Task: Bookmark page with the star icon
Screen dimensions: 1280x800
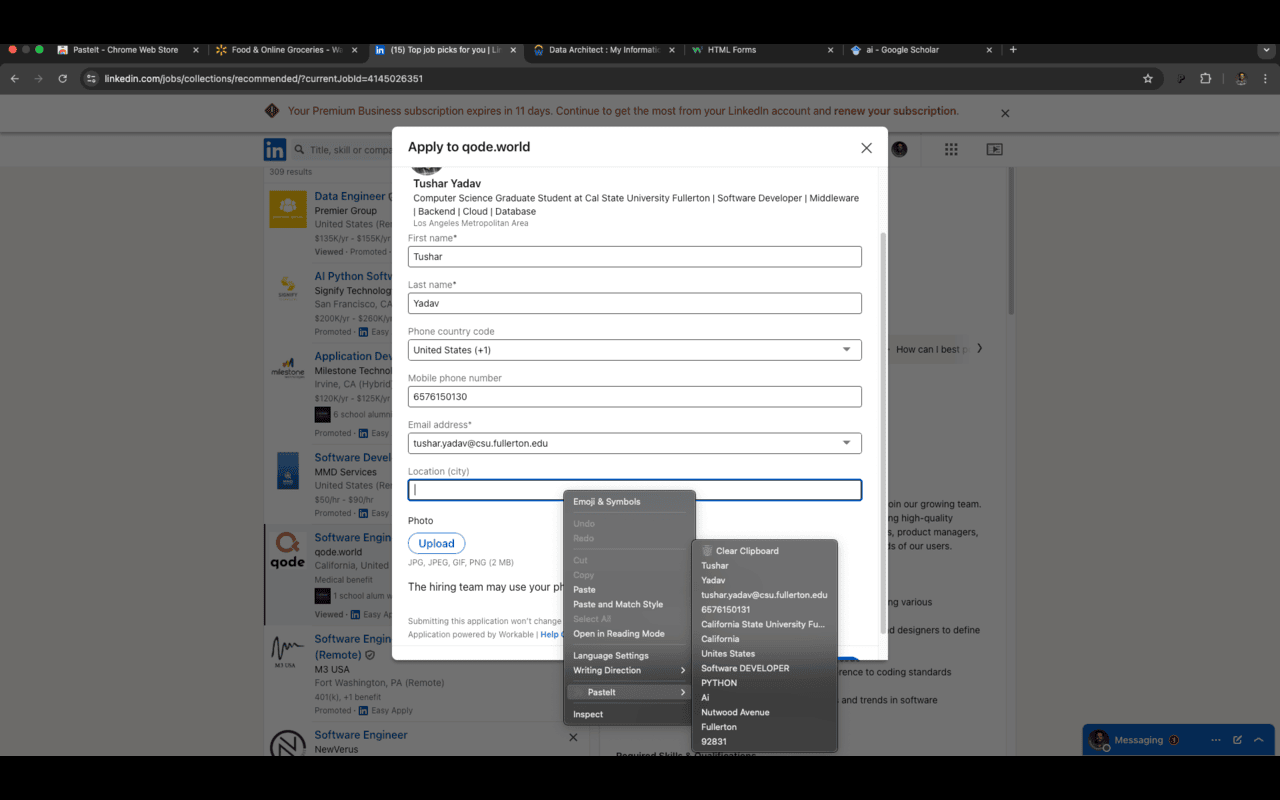Action: (1147, 79)
